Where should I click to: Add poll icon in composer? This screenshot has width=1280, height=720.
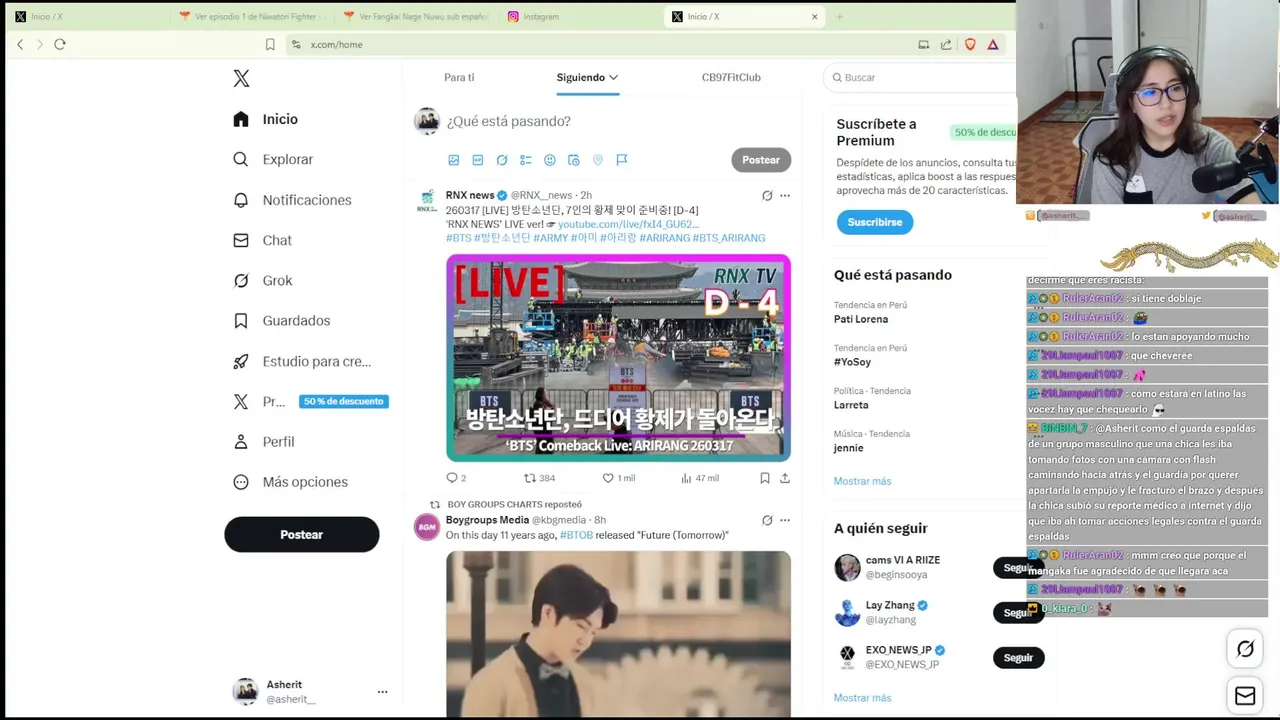coord(526,160)
